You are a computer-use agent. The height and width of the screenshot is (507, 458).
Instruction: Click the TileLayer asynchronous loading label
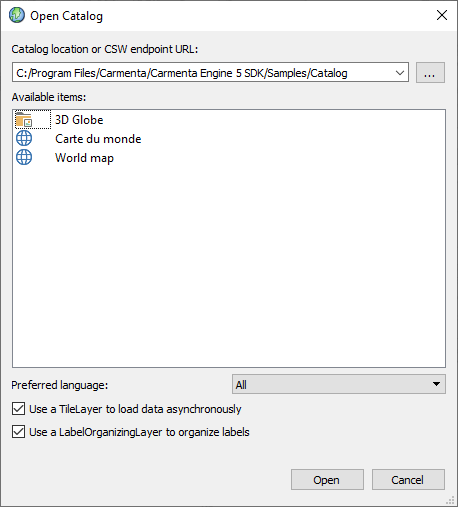pos(135,409)
